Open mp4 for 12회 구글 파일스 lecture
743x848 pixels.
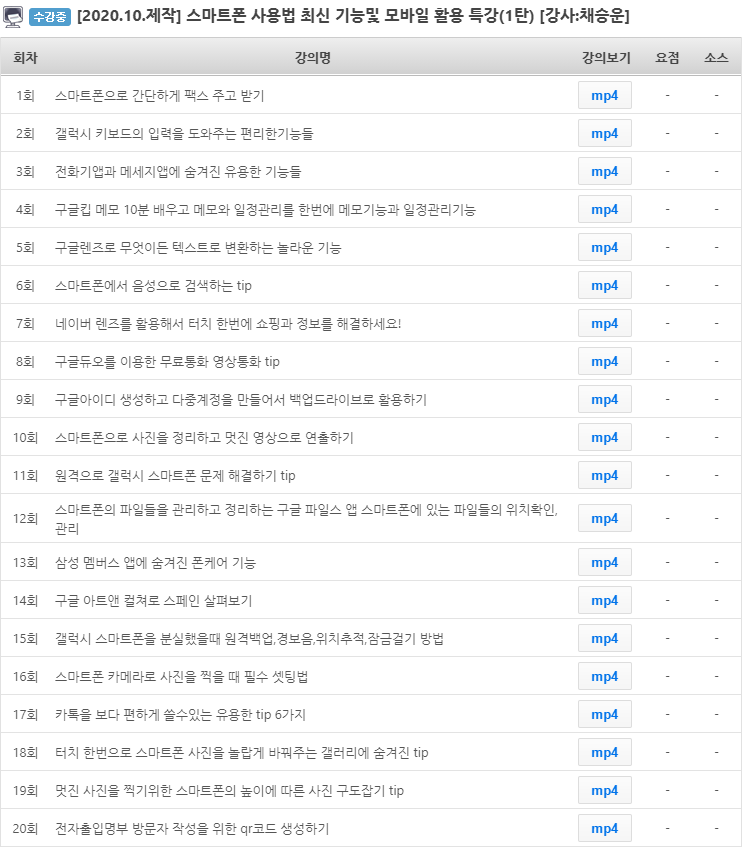point(605,518)
